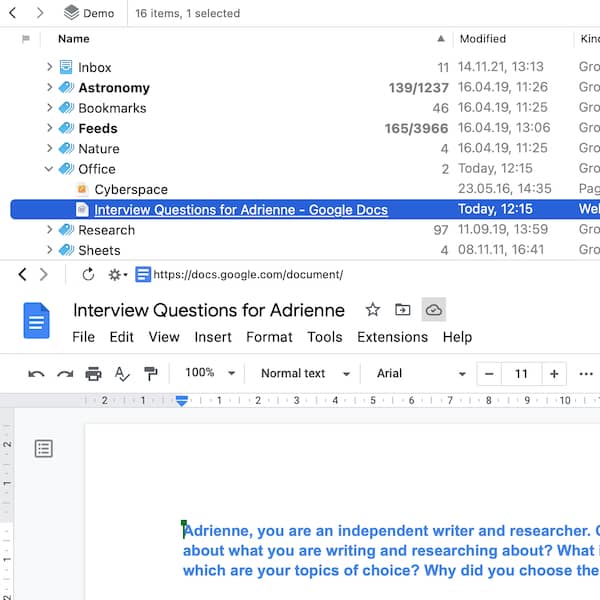This screenshot has height=600, width=600.
Task: Decrease the font size
Action: point(489,374)
